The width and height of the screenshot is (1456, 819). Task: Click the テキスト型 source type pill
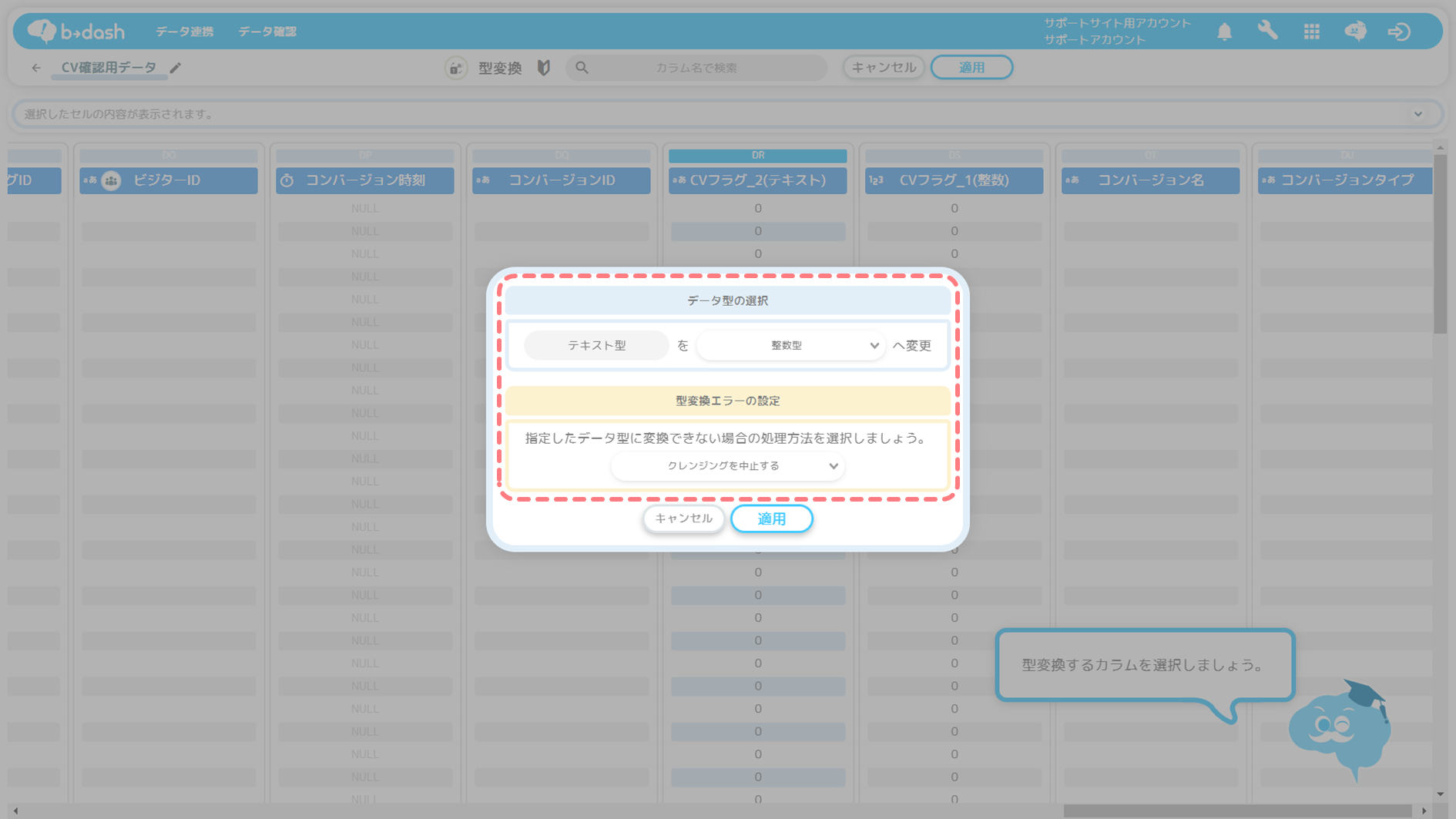pyautogui.click(x=596, y=345)
